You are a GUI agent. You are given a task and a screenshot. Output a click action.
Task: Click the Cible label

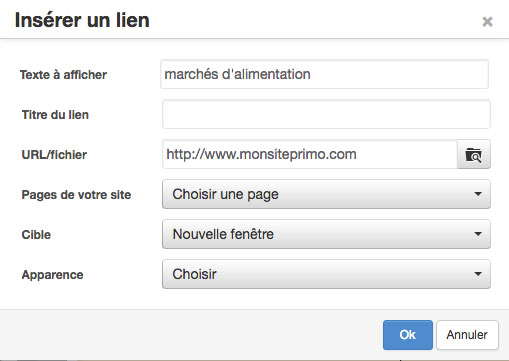tap(36, 235)
